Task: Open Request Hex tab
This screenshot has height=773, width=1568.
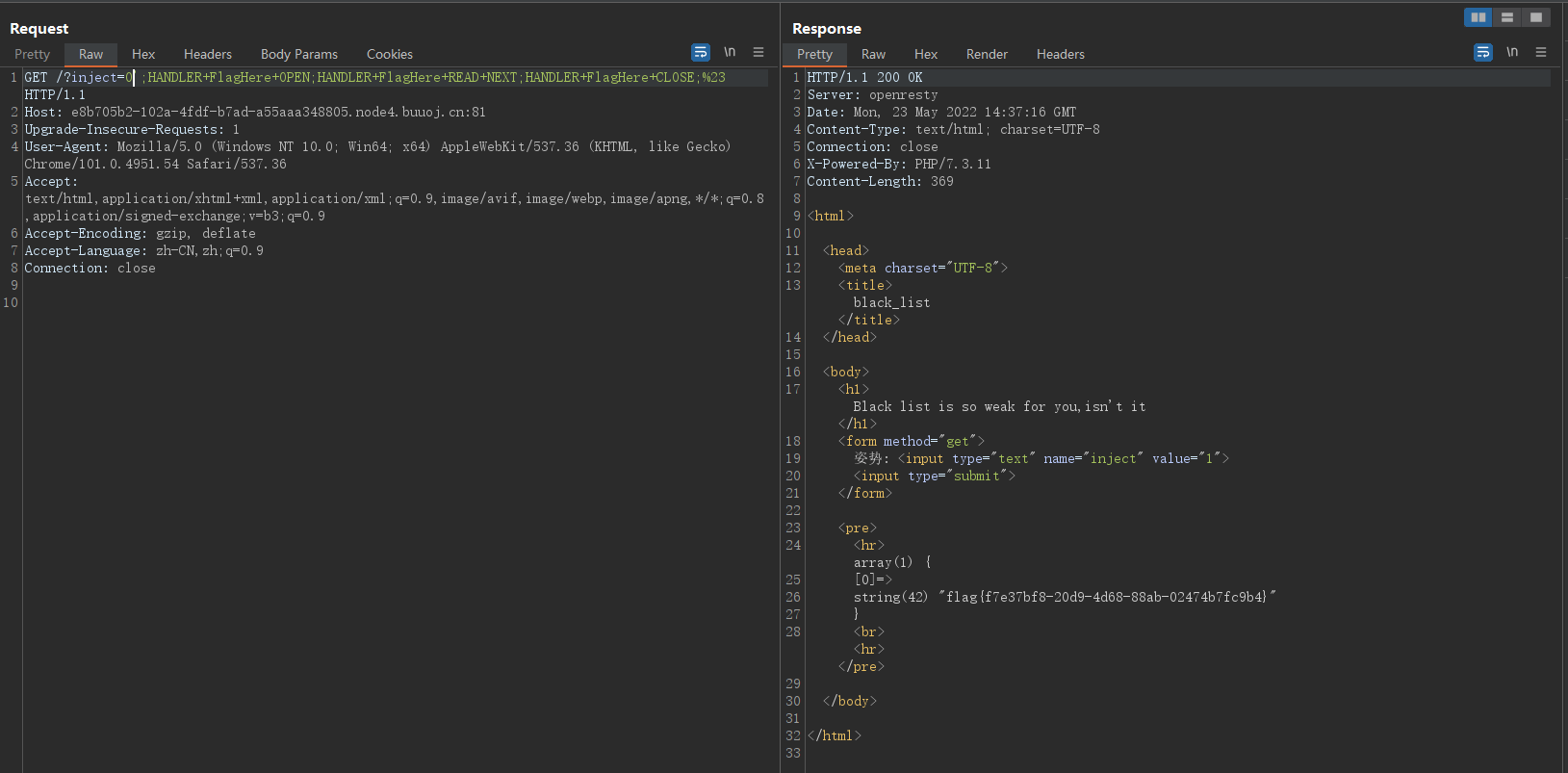Action: coord(143,54)
